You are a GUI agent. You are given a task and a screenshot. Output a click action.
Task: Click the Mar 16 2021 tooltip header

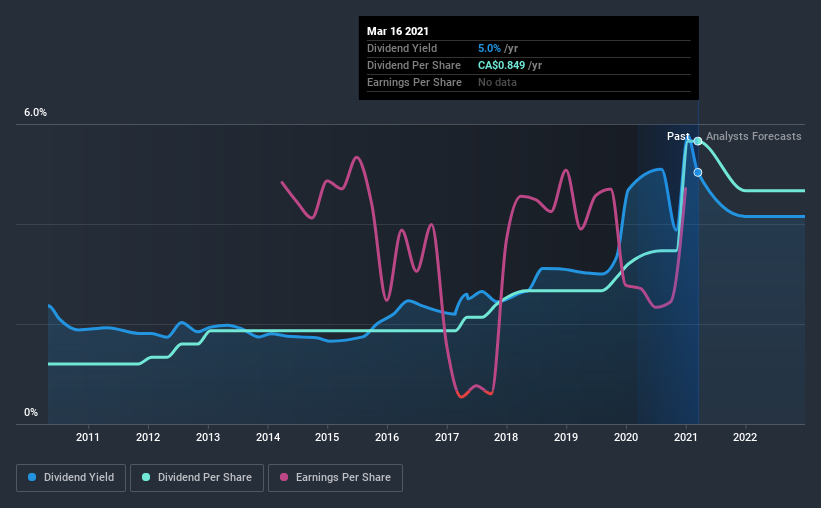coord(398,31)
